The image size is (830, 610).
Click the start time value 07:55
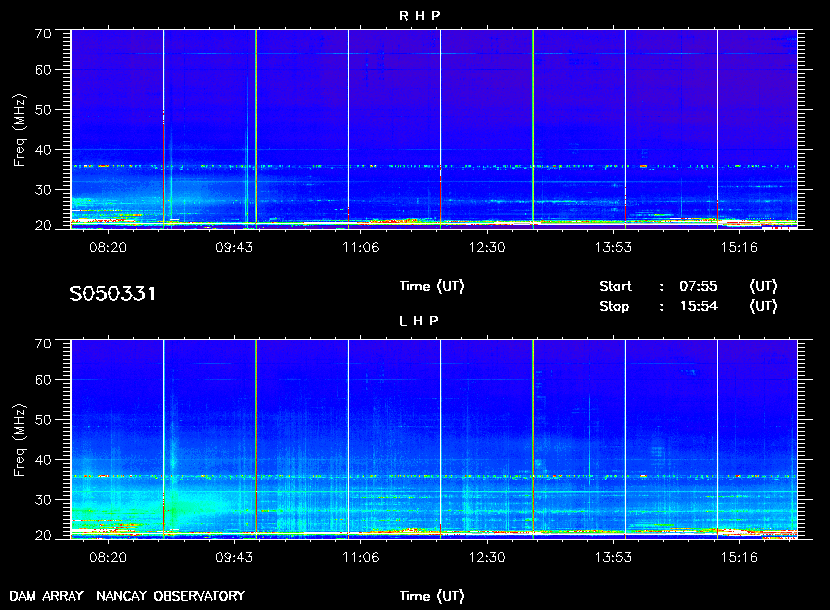[698, 286]
